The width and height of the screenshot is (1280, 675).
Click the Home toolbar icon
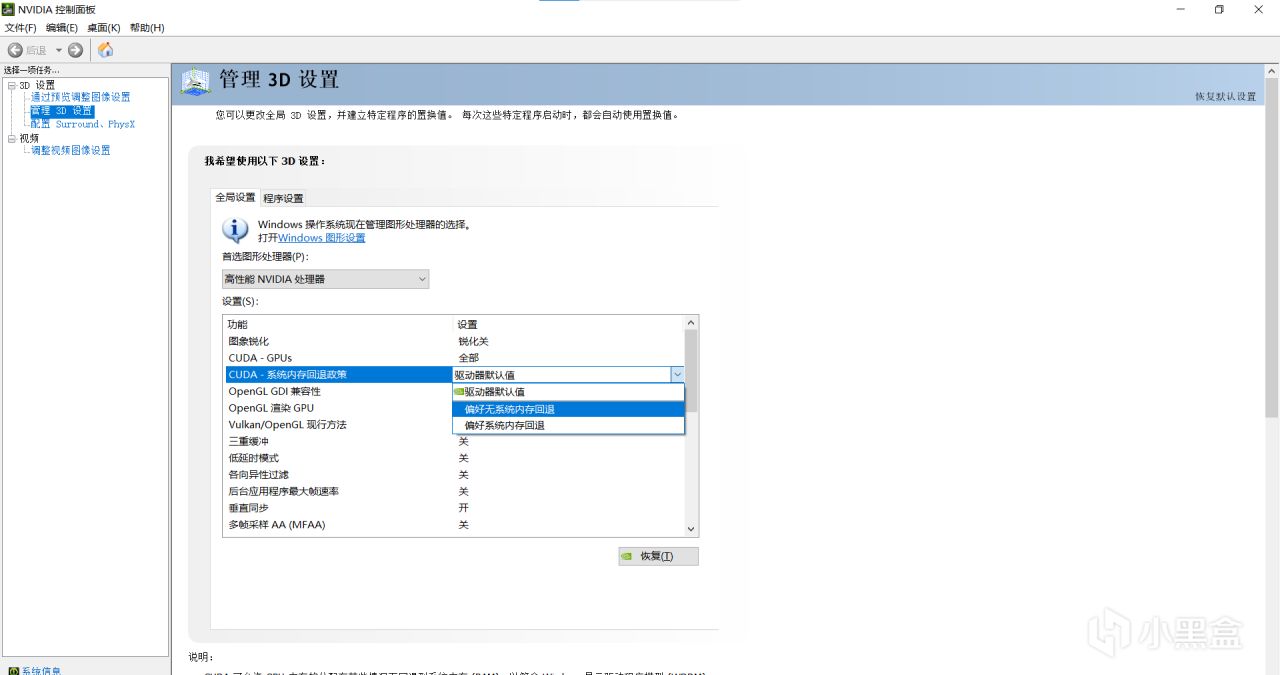pos(105,50)
